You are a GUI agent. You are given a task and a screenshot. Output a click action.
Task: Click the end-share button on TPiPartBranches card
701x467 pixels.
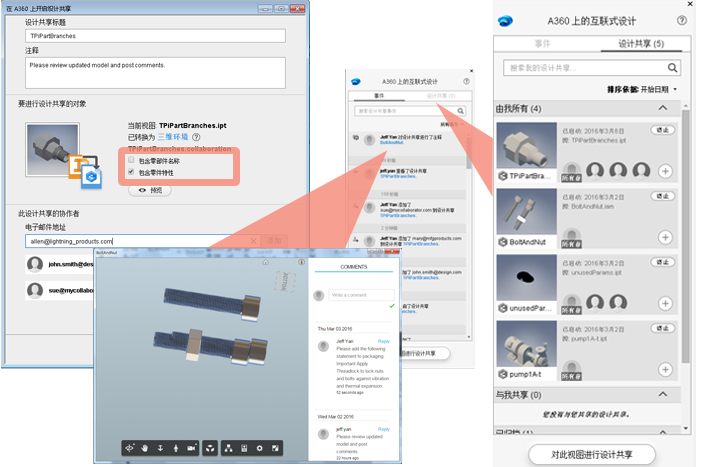(663, 130)
